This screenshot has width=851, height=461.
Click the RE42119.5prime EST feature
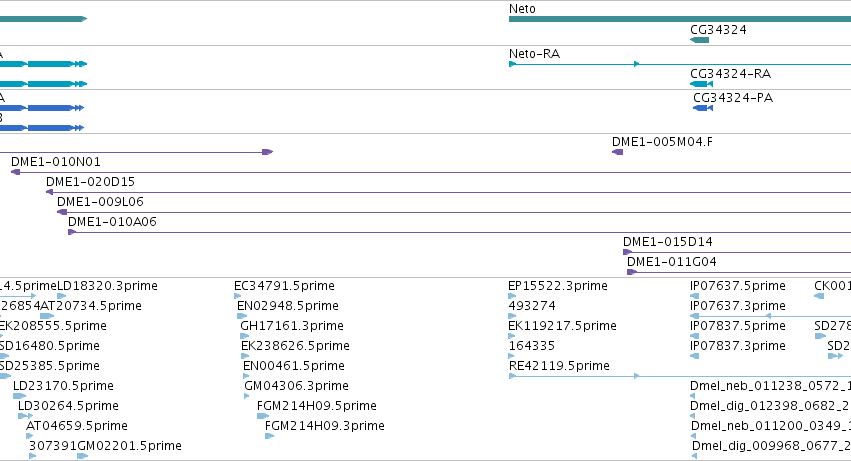pyautogui.click(x=574, y=376)
